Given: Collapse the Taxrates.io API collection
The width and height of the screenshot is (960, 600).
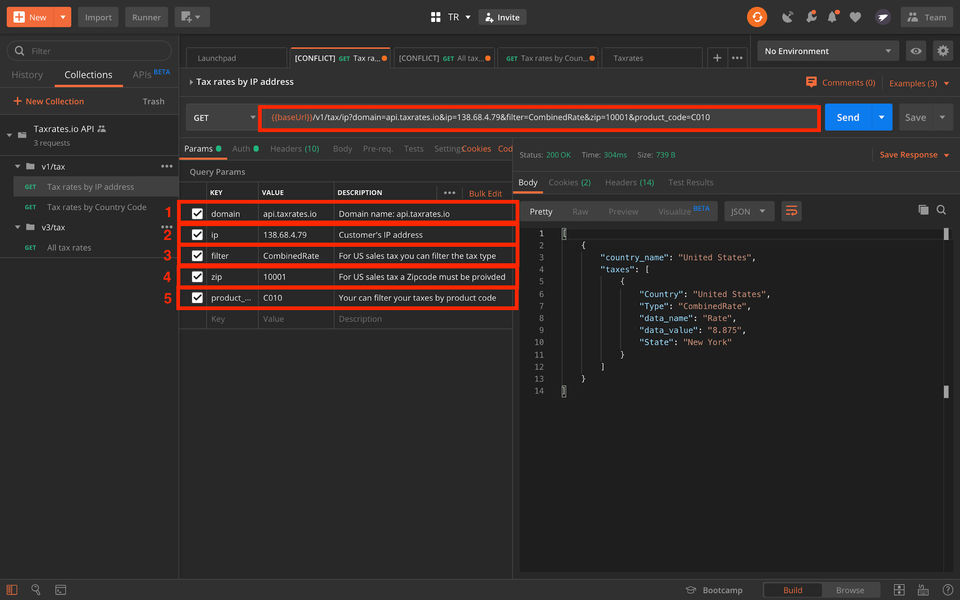Looking at the screenshot, I should pos(9,135).
